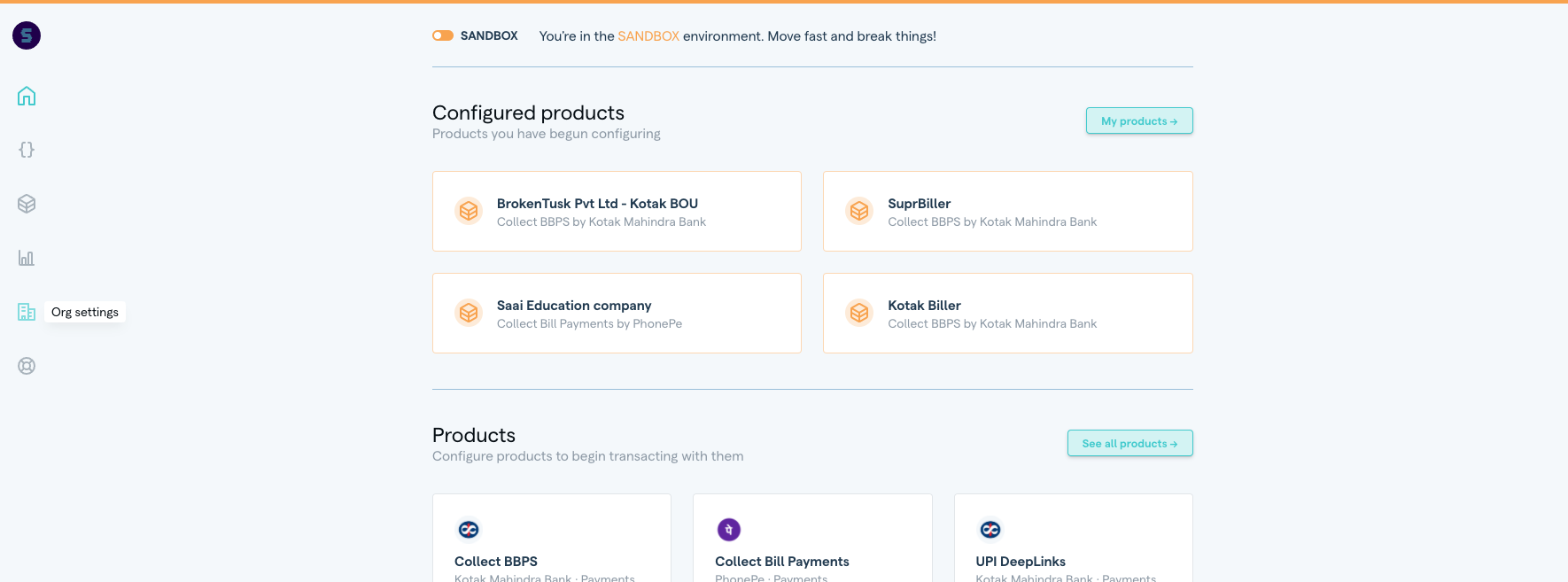Click the PhonePe logo icon
The image size is (1568, 582).
point(728,530)
